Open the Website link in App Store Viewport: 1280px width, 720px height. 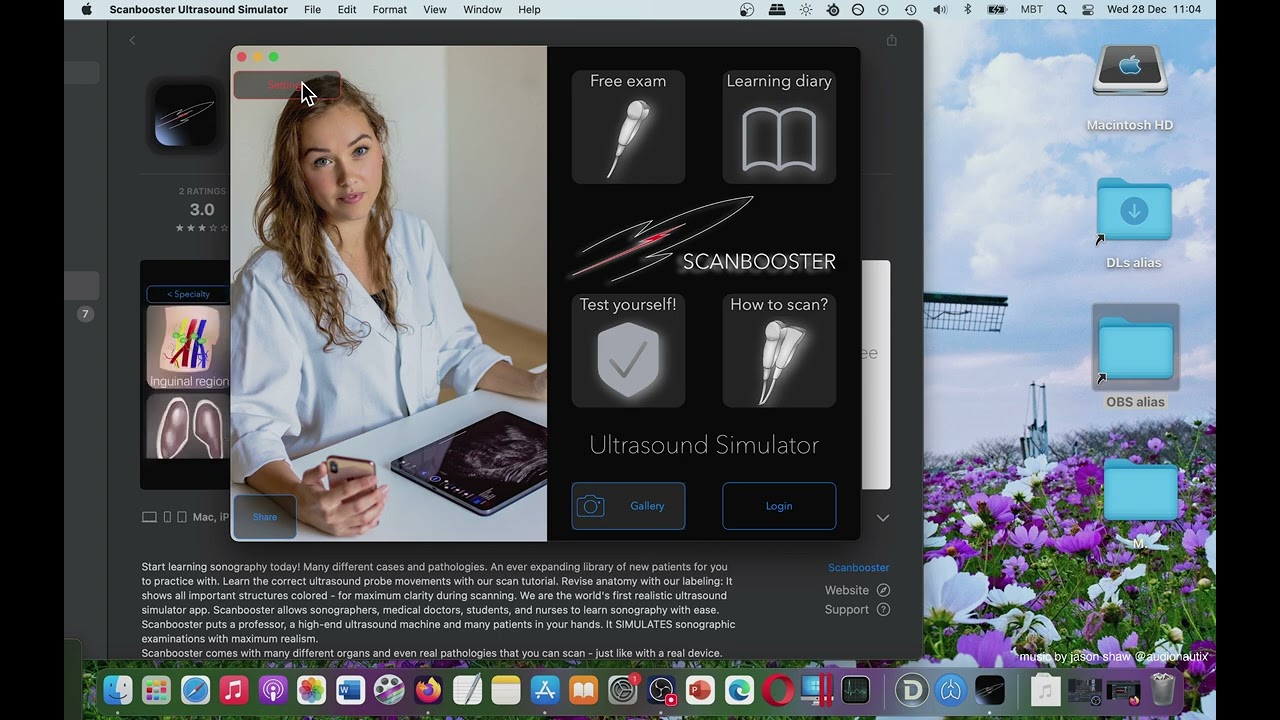(857, 590)
